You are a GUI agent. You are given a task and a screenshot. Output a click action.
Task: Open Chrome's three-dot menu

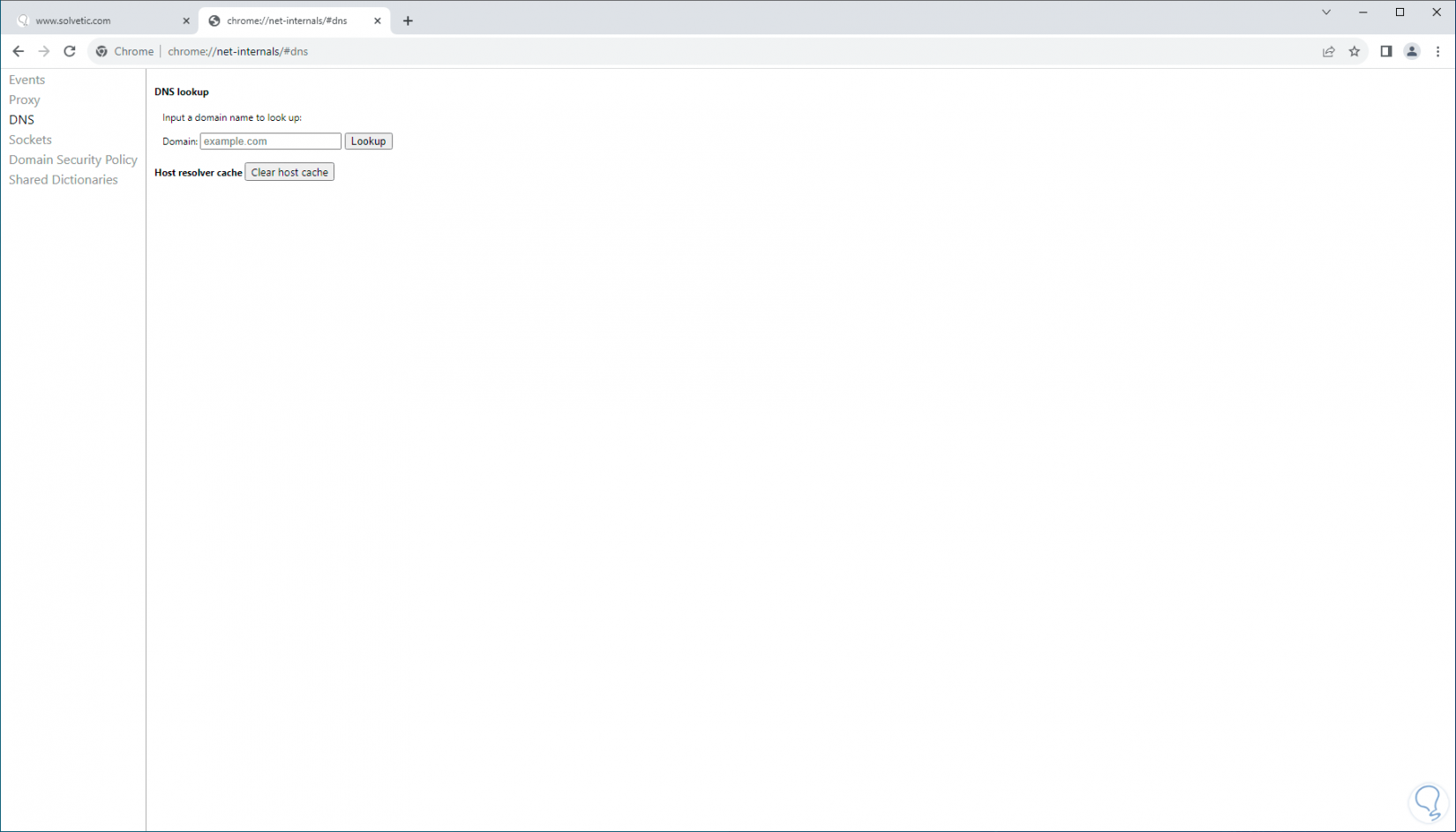click(x=1437, y=51)
